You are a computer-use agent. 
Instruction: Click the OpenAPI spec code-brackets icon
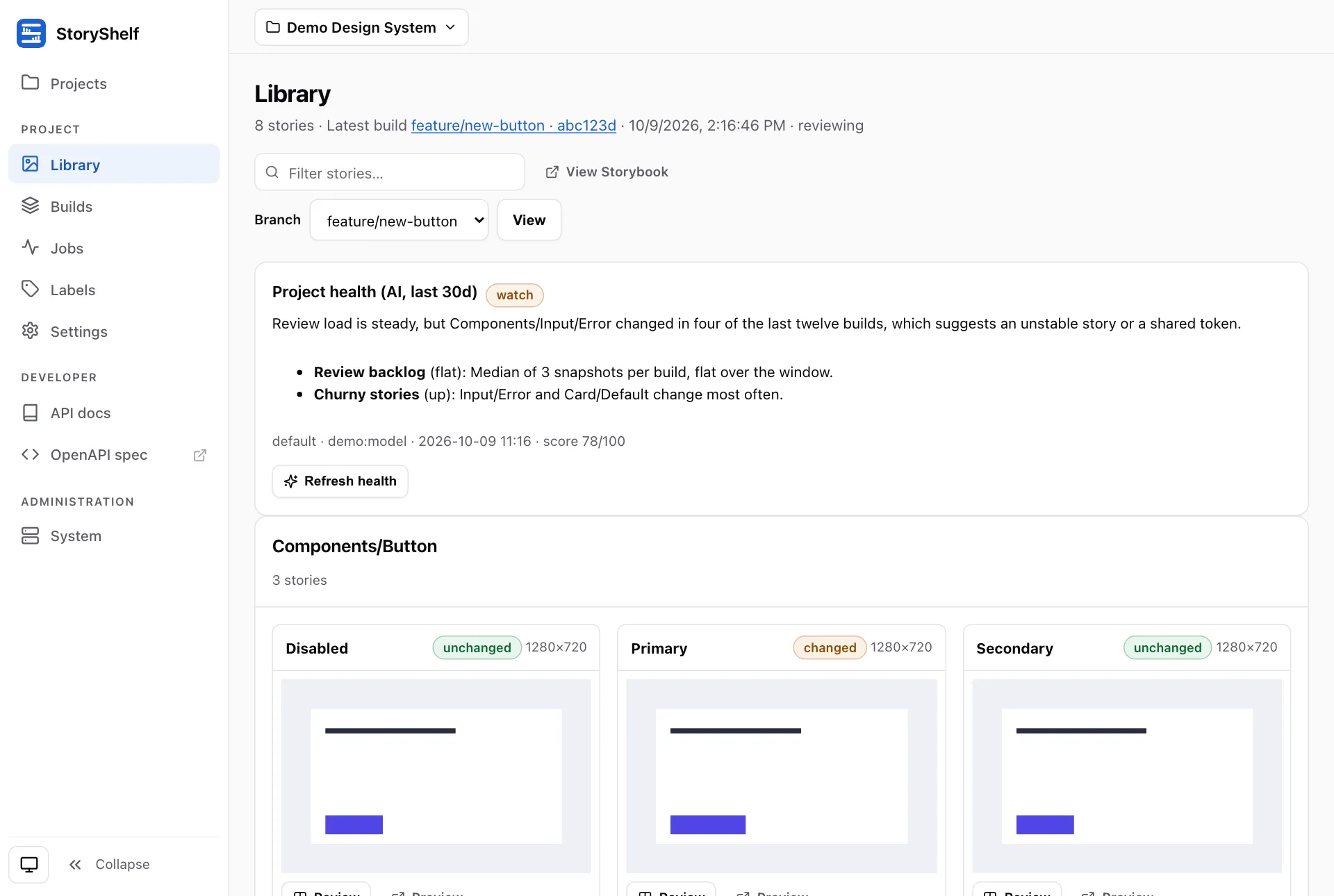[30, 454]
